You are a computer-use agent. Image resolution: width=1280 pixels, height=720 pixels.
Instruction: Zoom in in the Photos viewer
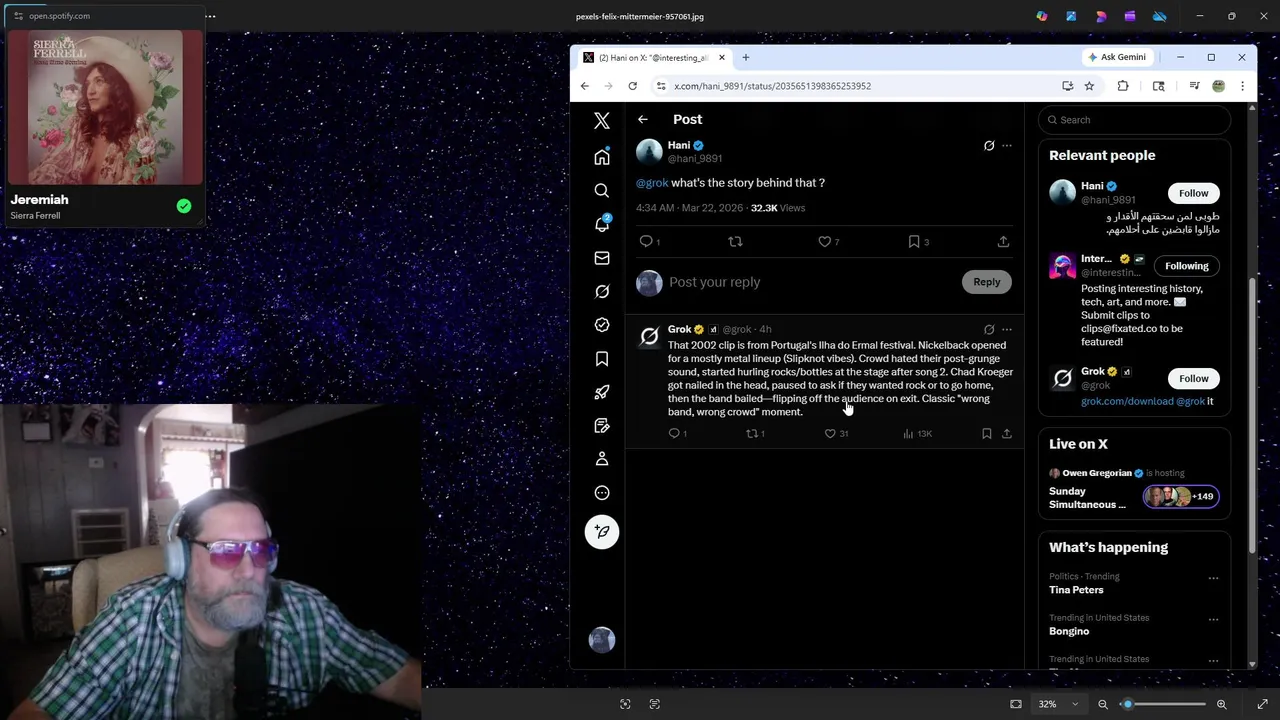1221,704
